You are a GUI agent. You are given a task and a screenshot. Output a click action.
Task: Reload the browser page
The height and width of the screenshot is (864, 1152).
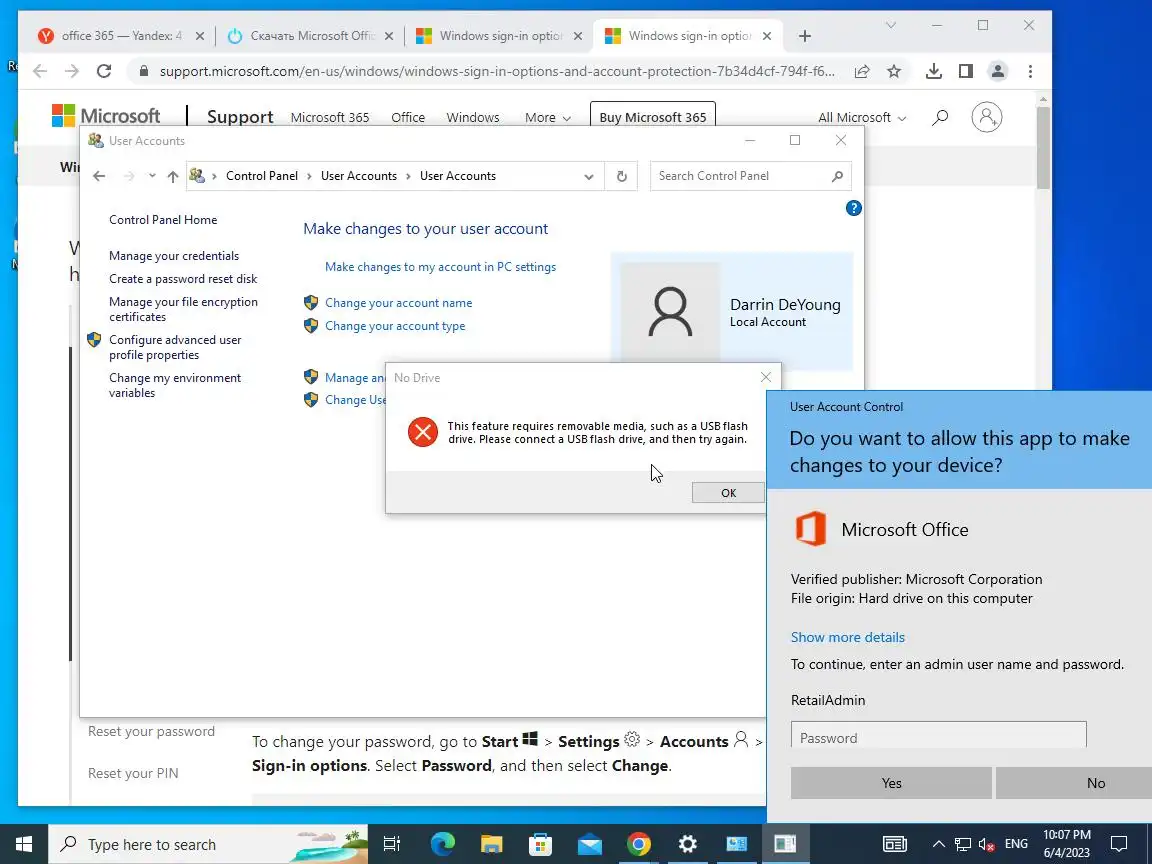pyautogui.click(x=104, y=71)
